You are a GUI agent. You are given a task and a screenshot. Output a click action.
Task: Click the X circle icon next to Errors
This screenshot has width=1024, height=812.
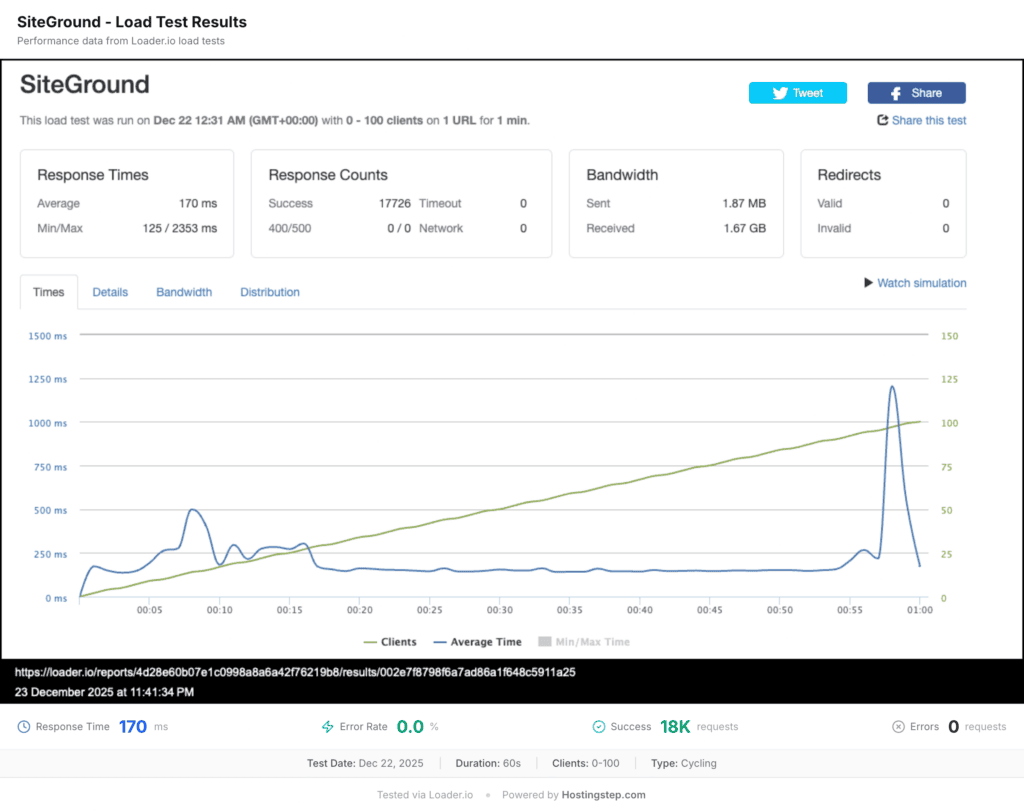click(x=898, y=727)
